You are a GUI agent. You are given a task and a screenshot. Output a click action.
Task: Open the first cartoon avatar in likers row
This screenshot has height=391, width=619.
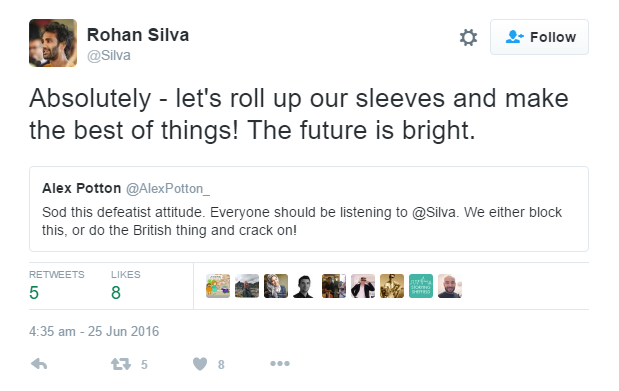218,286
